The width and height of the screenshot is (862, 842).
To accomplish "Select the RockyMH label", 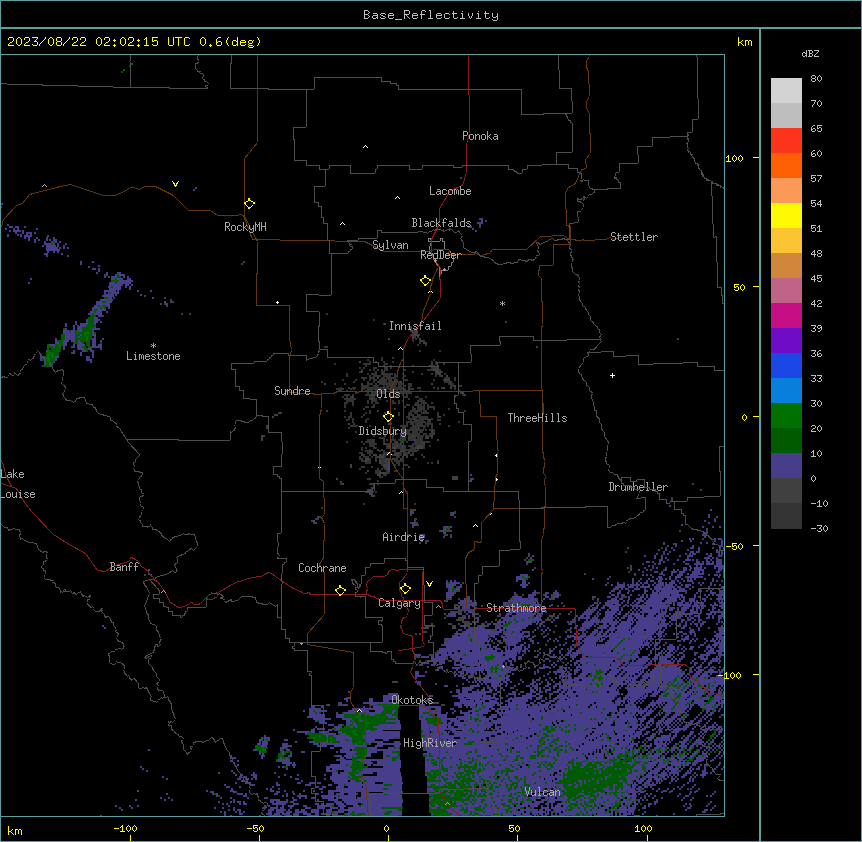I will pos(245,227).
